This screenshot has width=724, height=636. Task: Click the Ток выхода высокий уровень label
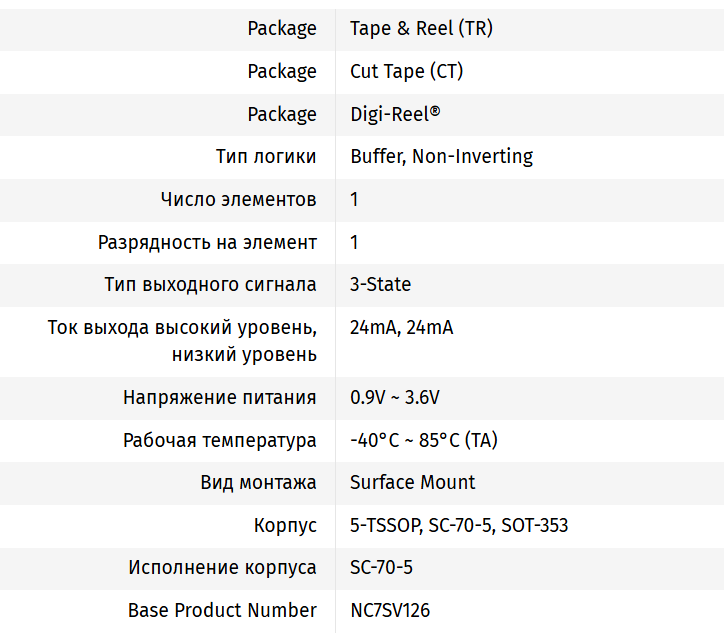coord(183,328)
